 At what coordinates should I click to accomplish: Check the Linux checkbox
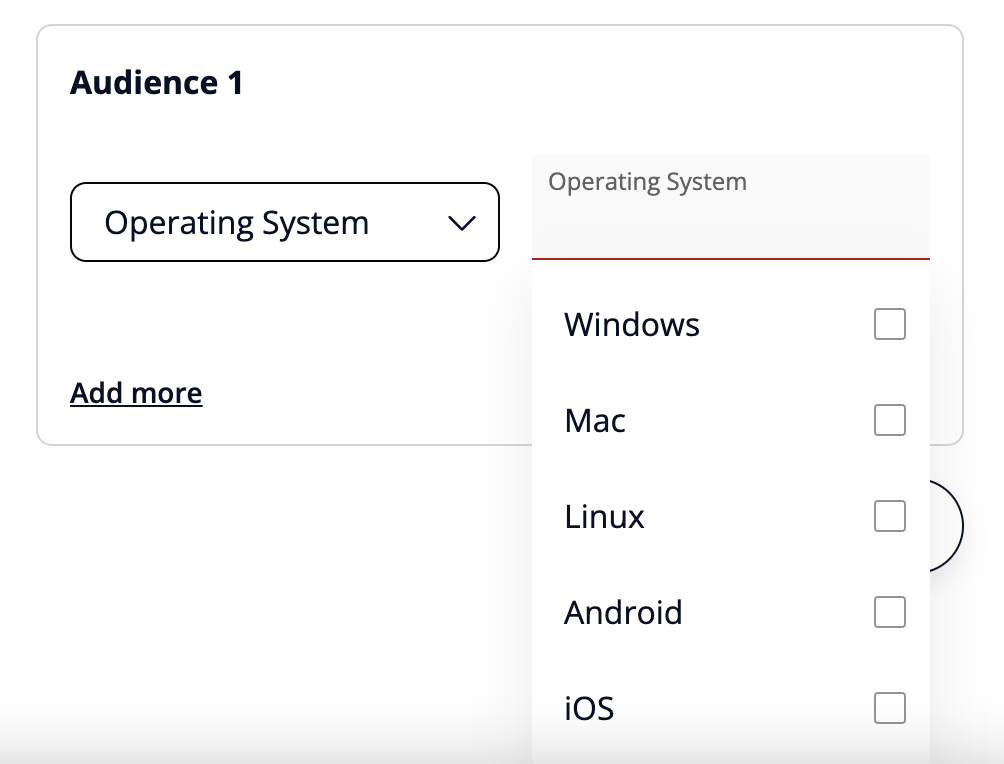[889, 516]
